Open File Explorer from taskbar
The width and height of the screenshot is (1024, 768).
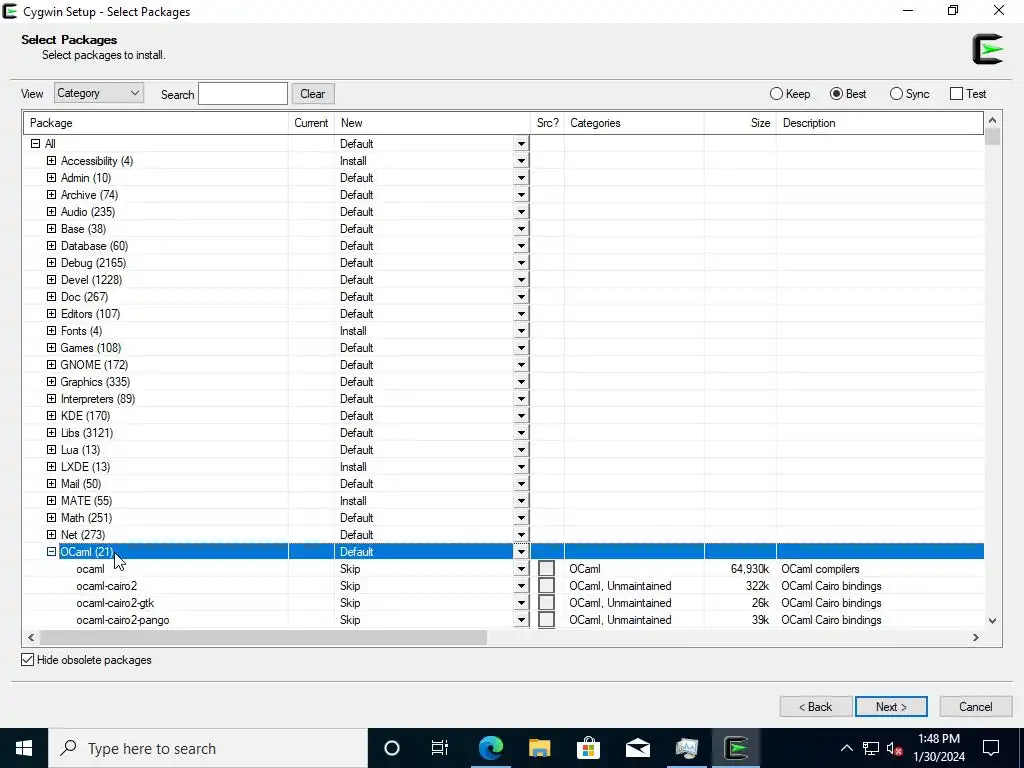tap(539, 748)
